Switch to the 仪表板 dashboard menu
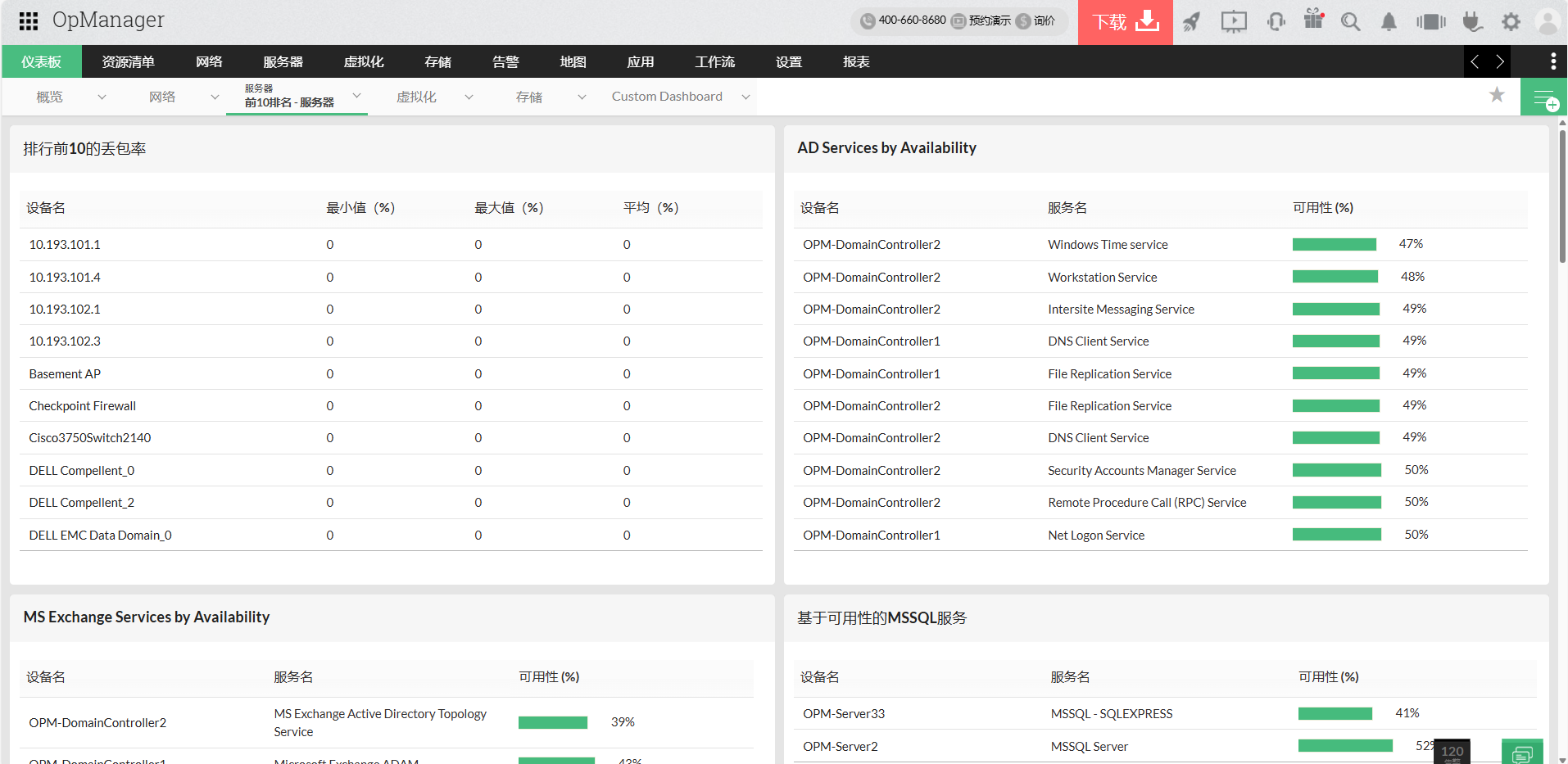Image resolution: width=1568 pixels, height=764 pixels. point(42,61)
